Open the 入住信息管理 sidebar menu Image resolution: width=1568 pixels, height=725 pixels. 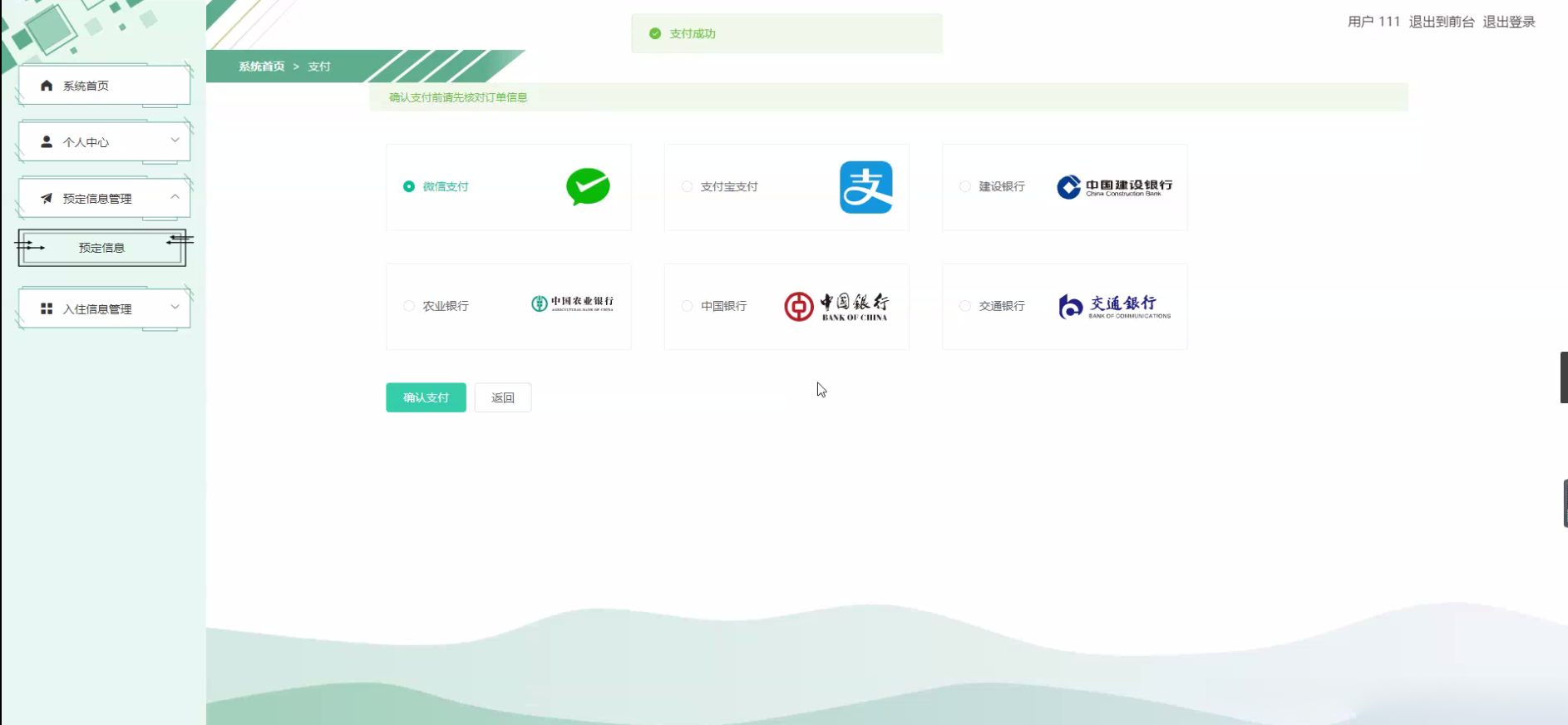point(104,308)
